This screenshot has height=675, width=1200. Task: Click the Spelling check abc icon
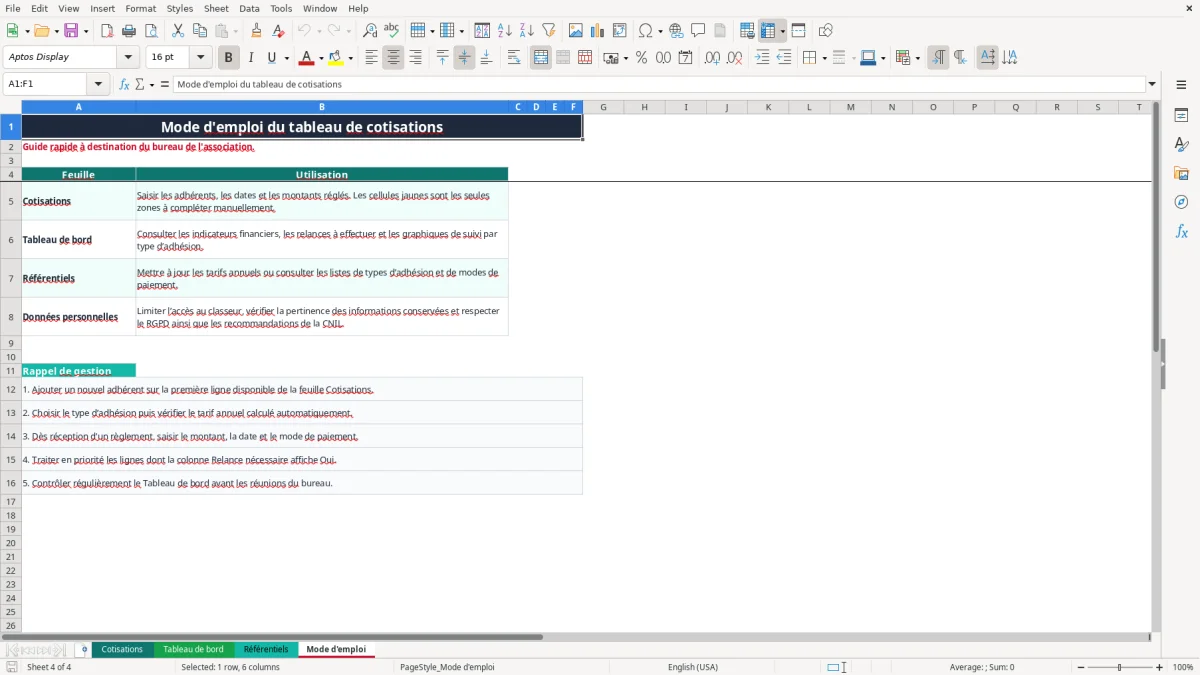click(392, 31)
